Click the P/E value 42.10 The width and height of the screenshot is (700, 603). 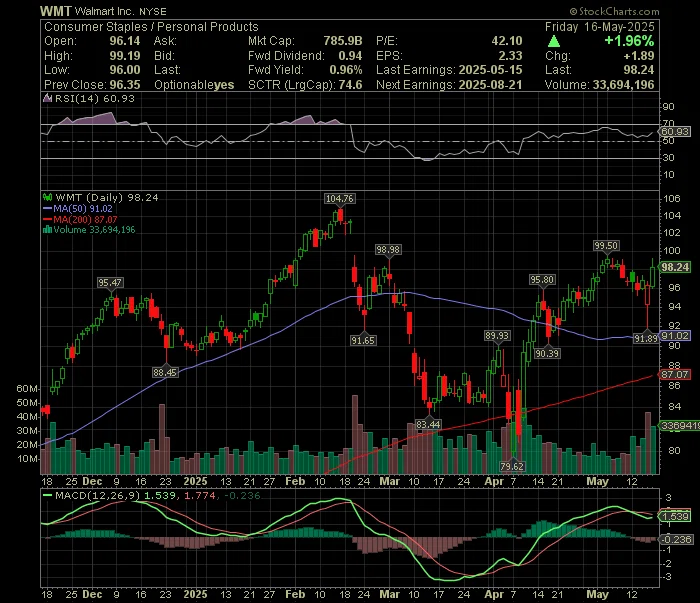click(x=507, y=41)
